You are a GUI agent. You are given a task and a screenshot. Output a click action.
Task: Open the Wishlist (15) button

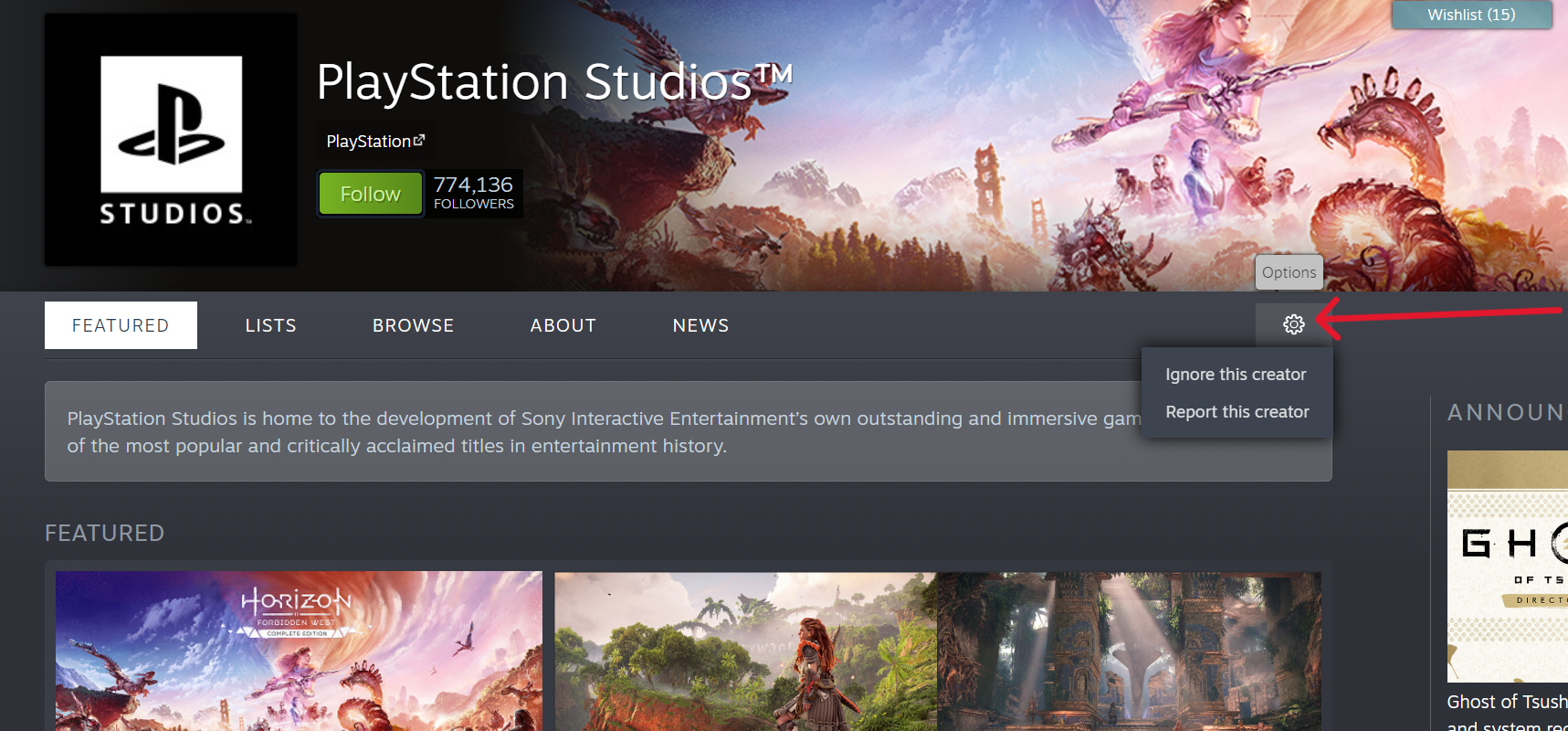(1471, 15)
